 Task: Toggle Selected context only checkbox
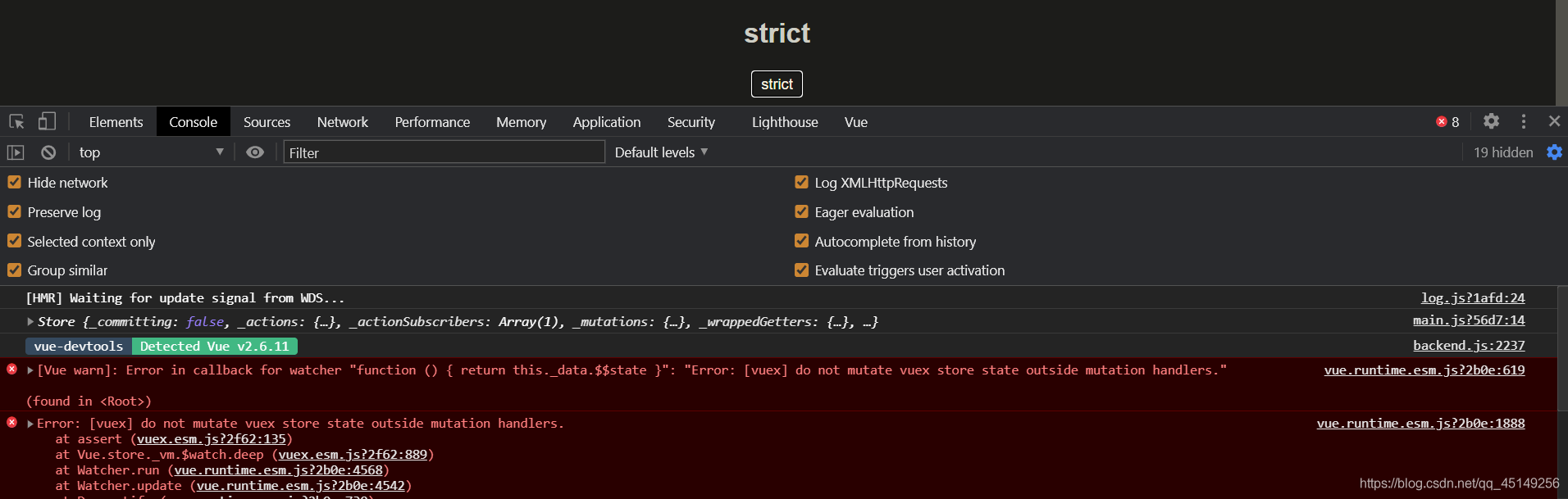coord(14,241)
